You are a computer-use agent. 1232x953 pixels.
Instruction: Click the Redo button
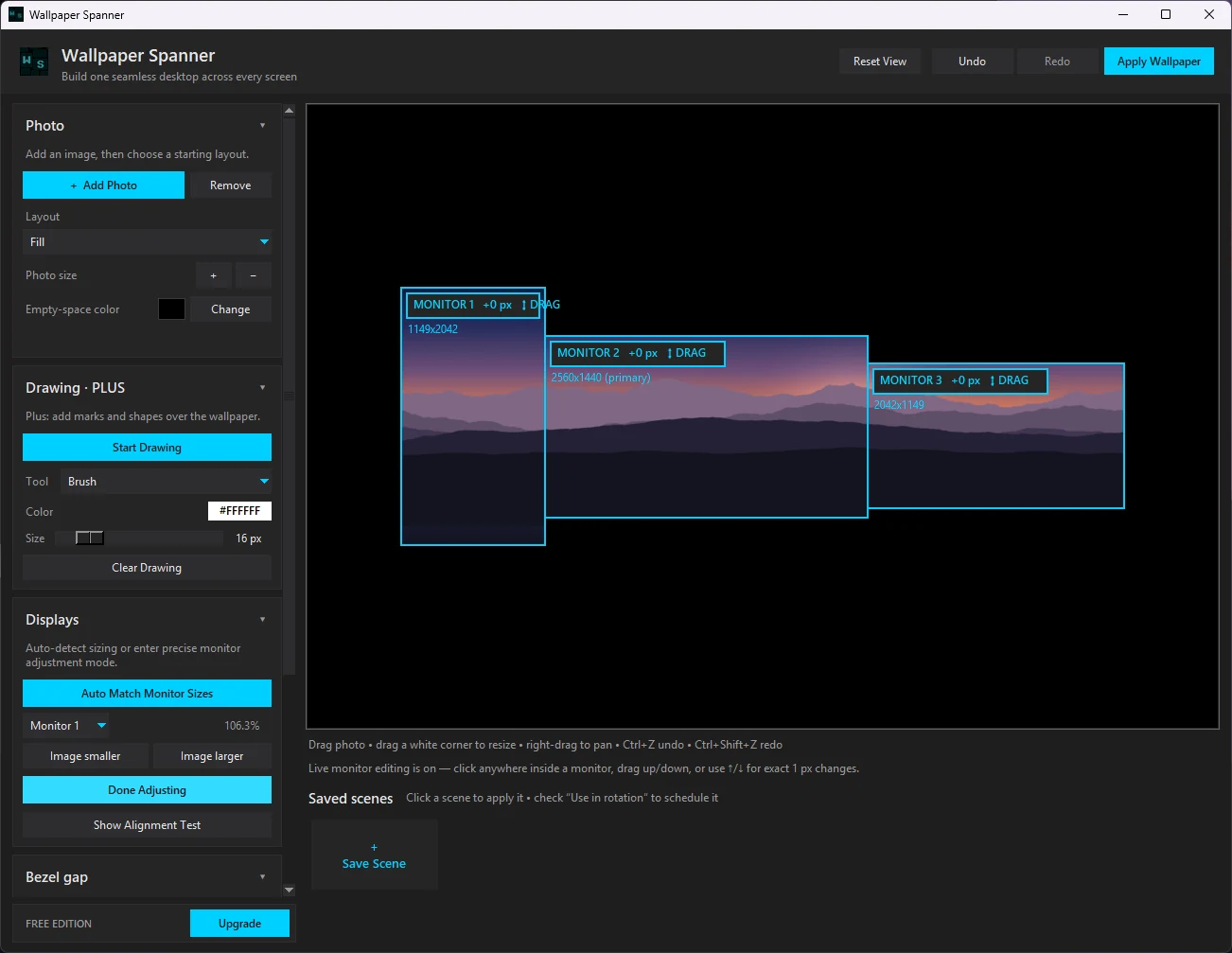click(x=1057, y=62)
